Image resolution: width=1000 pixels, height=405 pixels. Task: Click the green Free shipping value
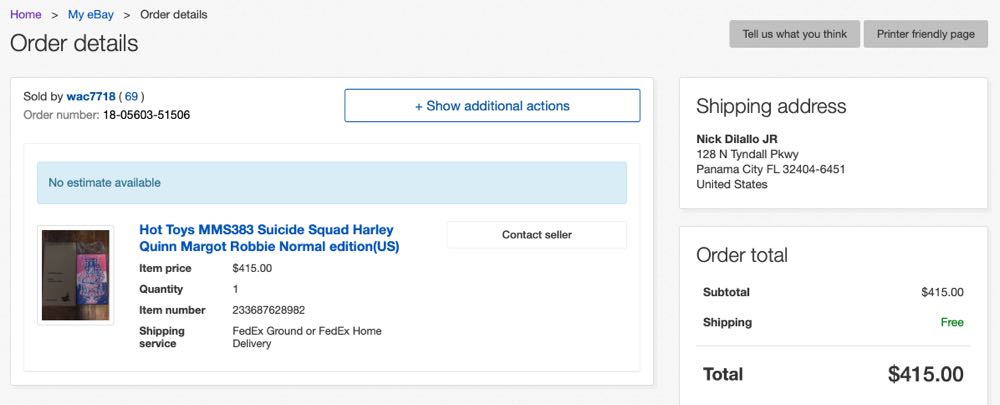[x=951, y=323]
